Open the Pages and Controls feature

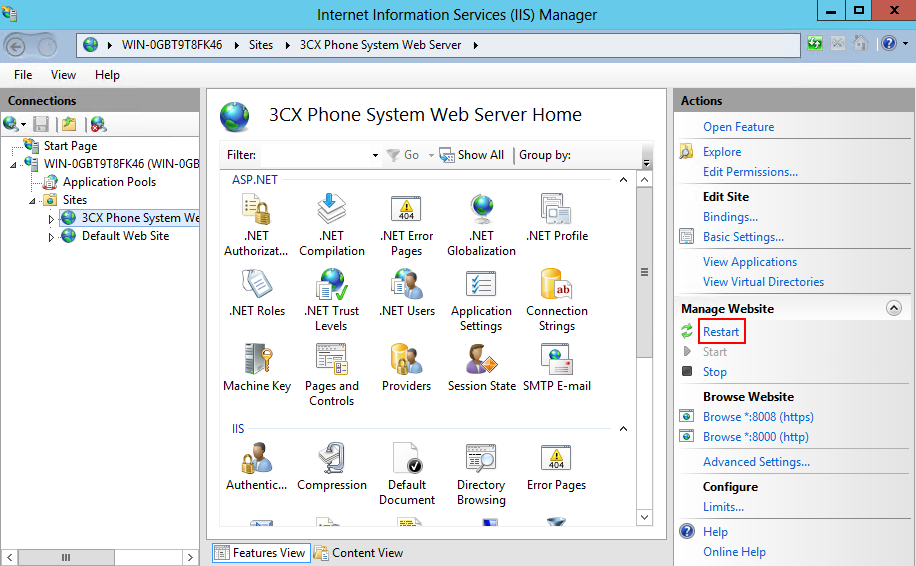331,375
